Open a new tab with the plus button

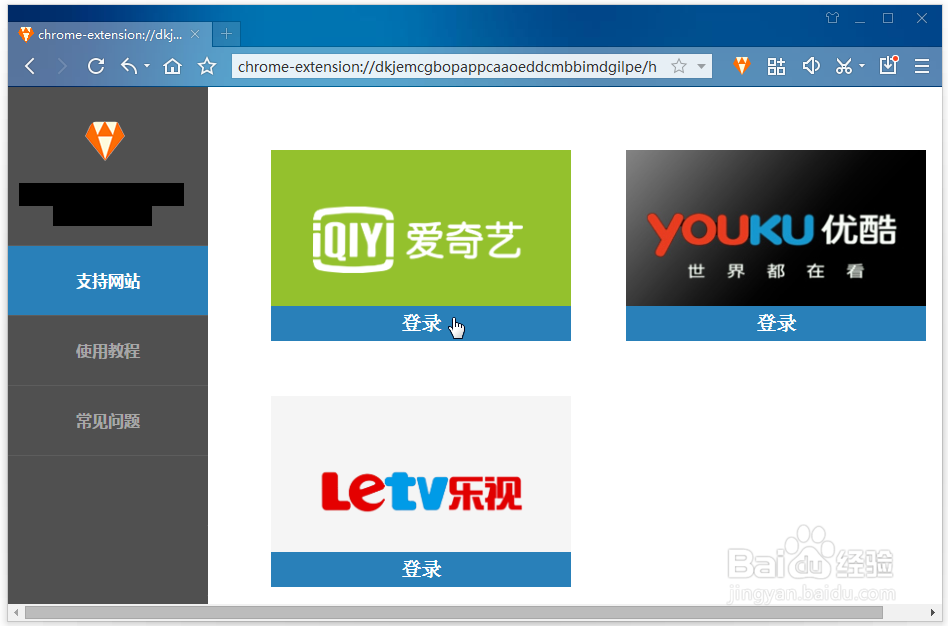tap(227, 34)
